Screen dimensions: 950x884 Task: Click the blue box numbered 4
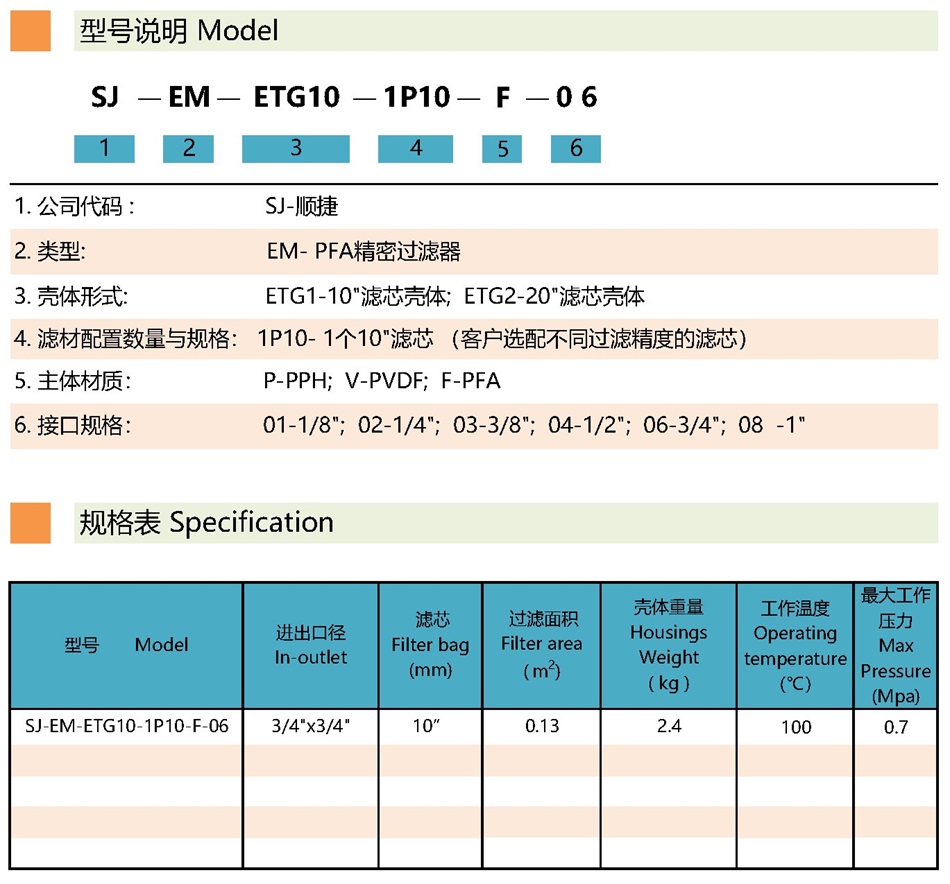tap(416, 149)
